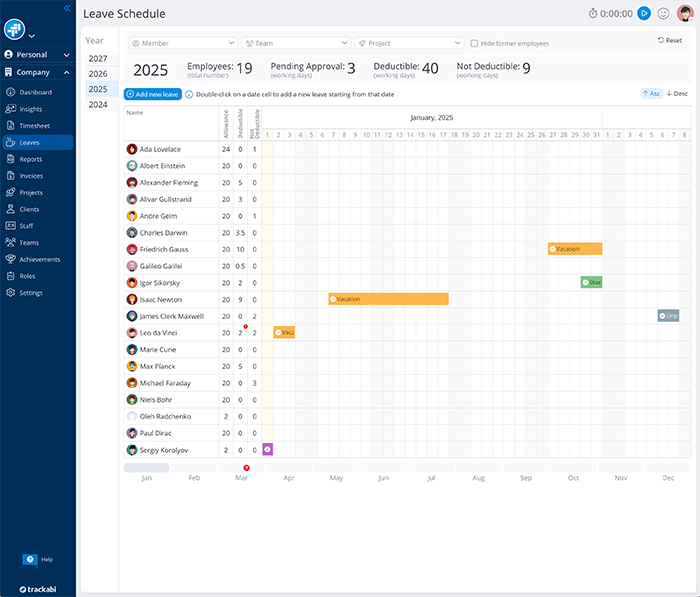
Task: Open the user profile avatar menu
Action: tap(684, 13)
